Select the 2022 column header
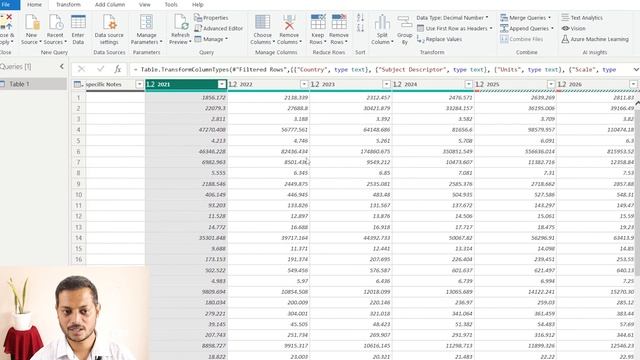Viewport: 640px width, 360px height. click(268, 84)
